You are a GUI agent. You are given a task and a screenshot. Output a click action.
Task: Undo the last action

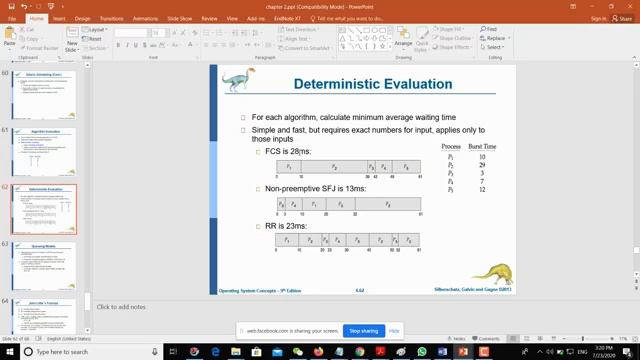(x=24, y=7)
